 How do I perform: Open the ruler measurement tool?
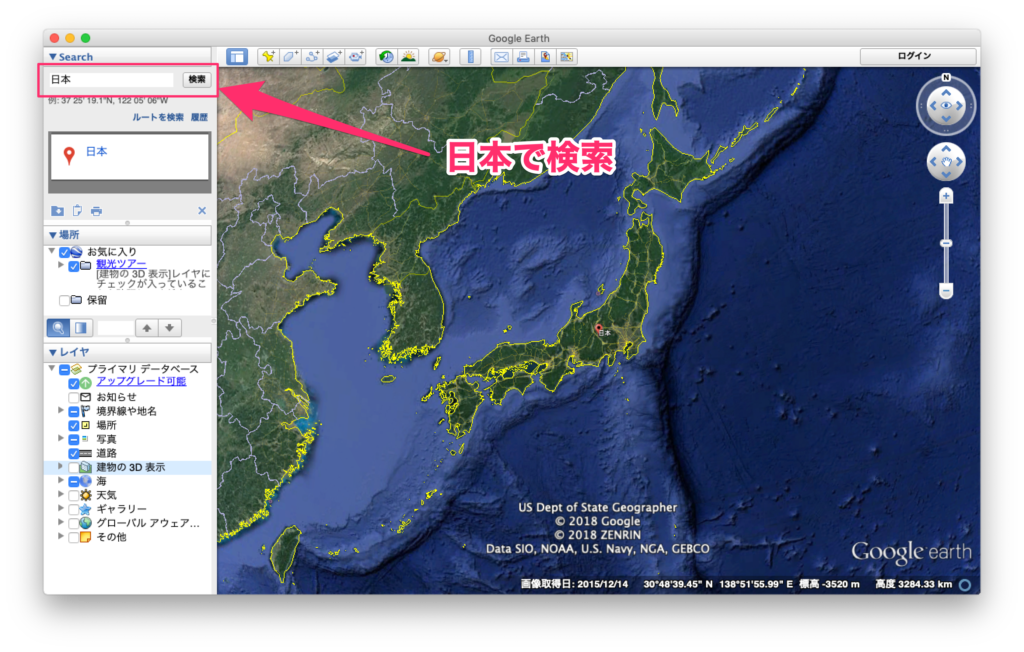point(469,57)
